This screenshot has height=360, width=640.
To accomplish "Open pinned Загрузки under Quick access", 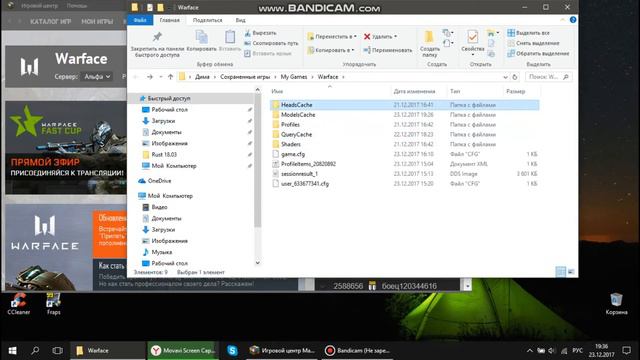I will point(163,121).
